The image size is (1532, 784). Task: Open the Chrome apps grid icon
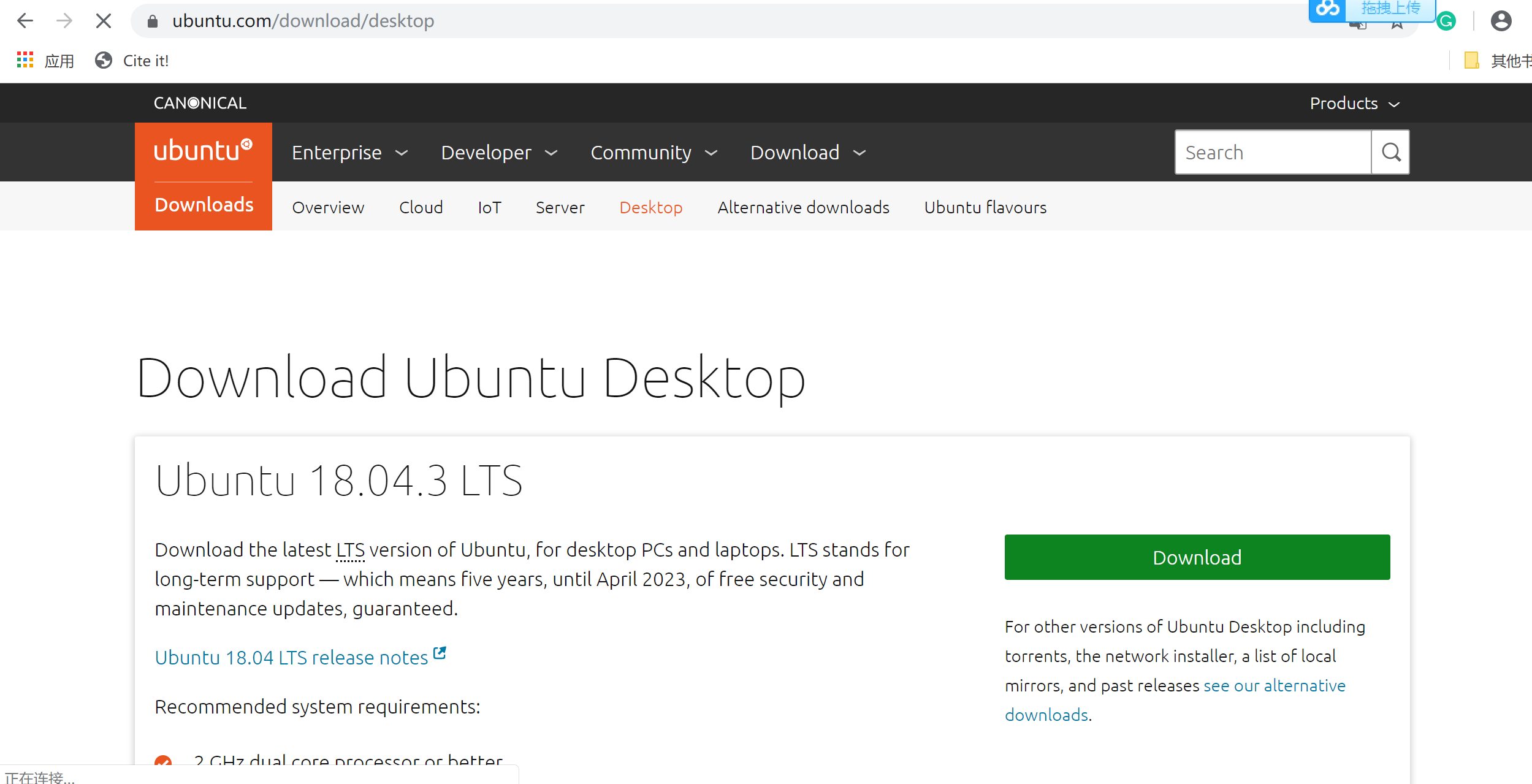[x=25, y=59]
